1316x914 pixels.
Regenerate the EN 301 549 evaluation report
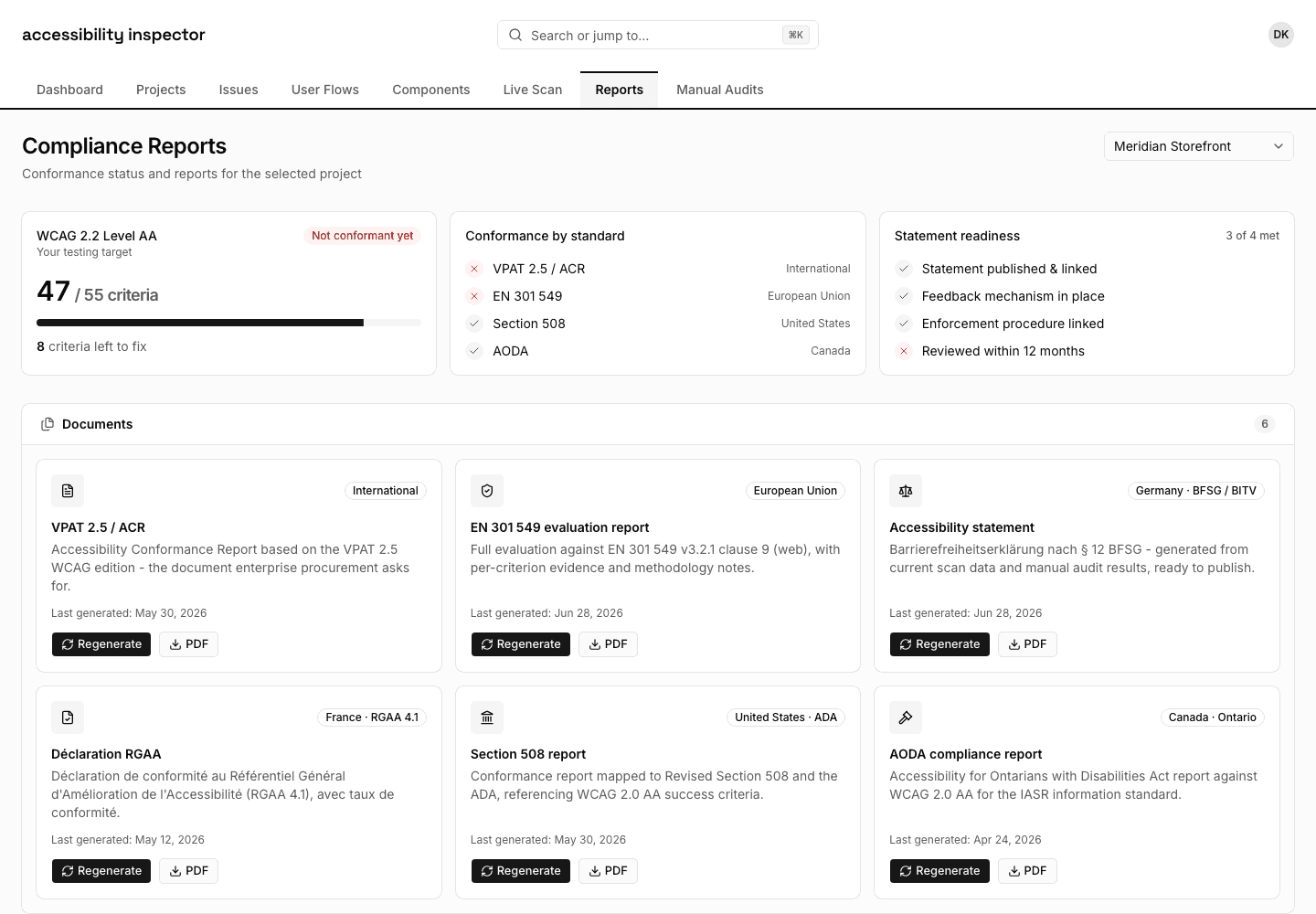coord(521,644)
